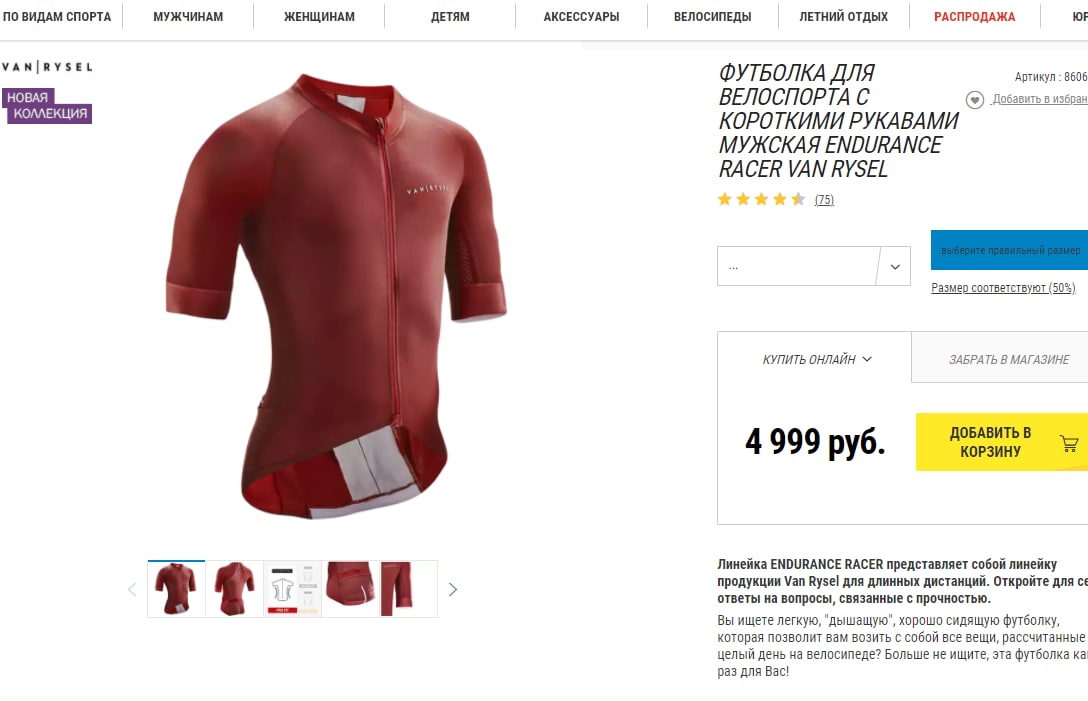
Task: Open the size selection dropdown
Action: pos(814,266)
